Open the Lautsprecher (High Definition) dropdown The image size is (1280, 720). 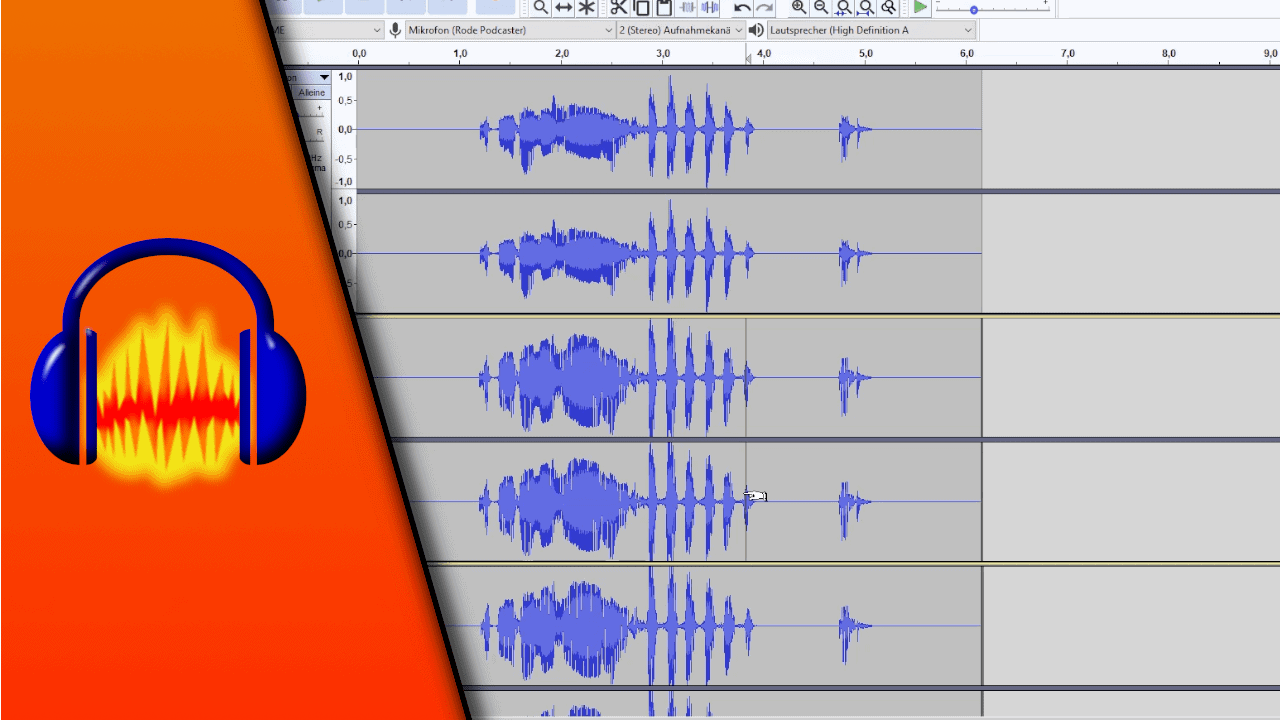[871, 30]
